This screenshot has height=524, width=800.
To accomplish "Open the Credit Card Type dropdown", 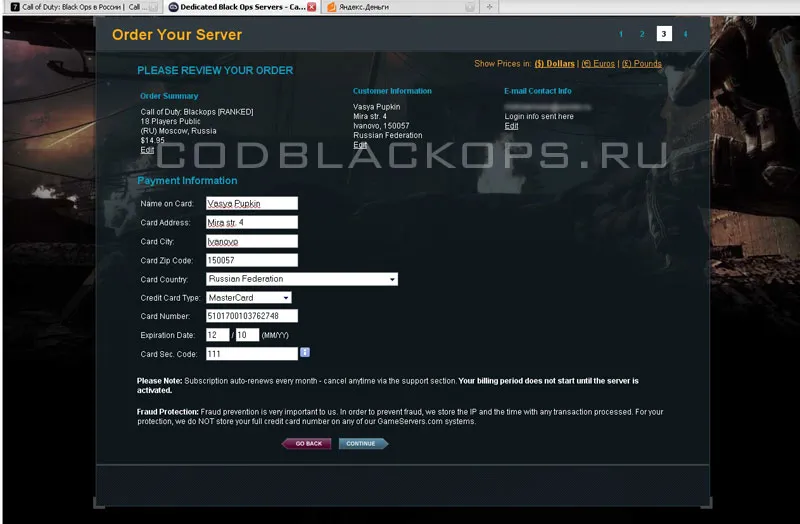I will [249, 297].
